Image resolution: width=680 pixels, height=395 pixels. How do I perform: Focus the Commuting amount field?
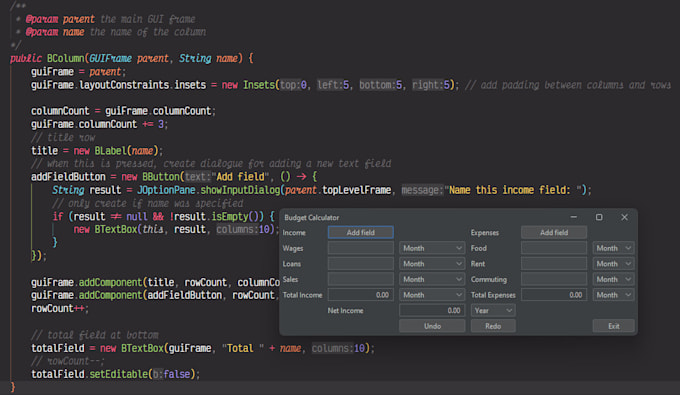coord(554,279)
